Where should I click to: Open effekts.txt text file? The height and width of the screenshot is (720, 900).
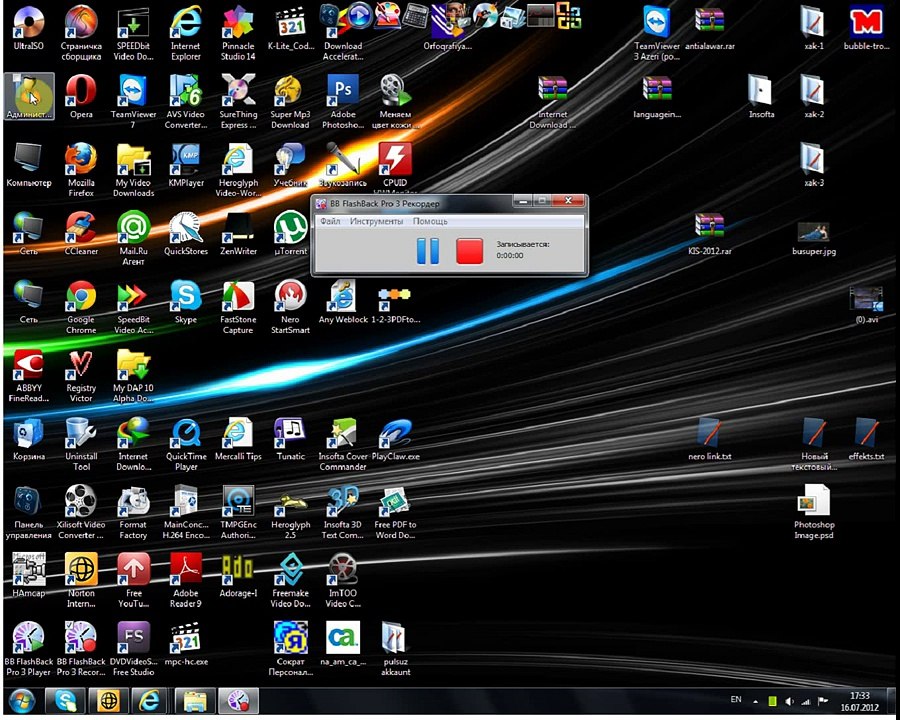coord(866,438)
